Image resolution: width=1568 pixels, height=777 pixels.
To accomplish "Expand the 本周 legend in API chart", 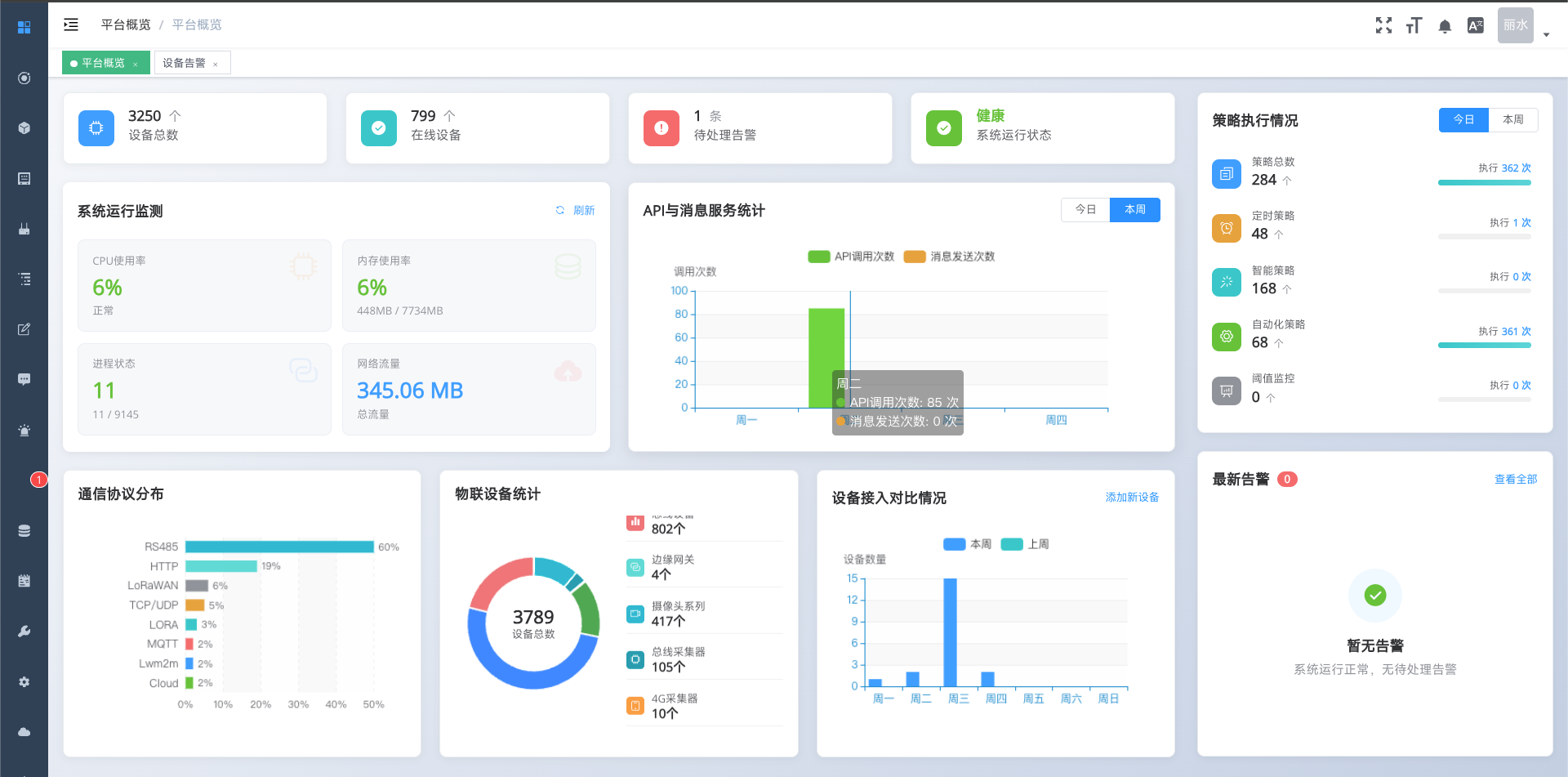I will [x=1134, y=210].
